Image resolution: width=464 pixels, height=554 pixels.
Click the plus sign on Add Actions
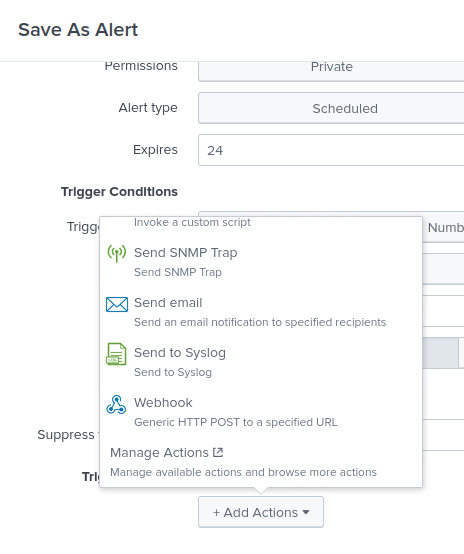tap(216, 513)
